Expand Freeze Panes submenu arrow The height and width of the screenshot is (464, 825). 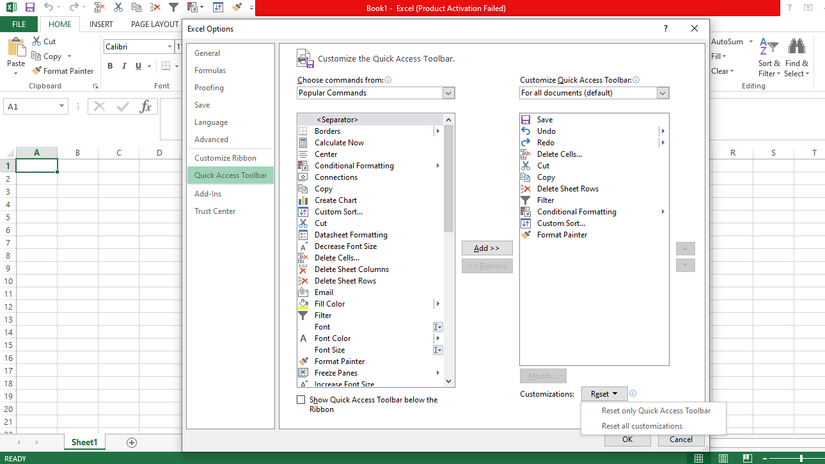click(x=438, y=373)
